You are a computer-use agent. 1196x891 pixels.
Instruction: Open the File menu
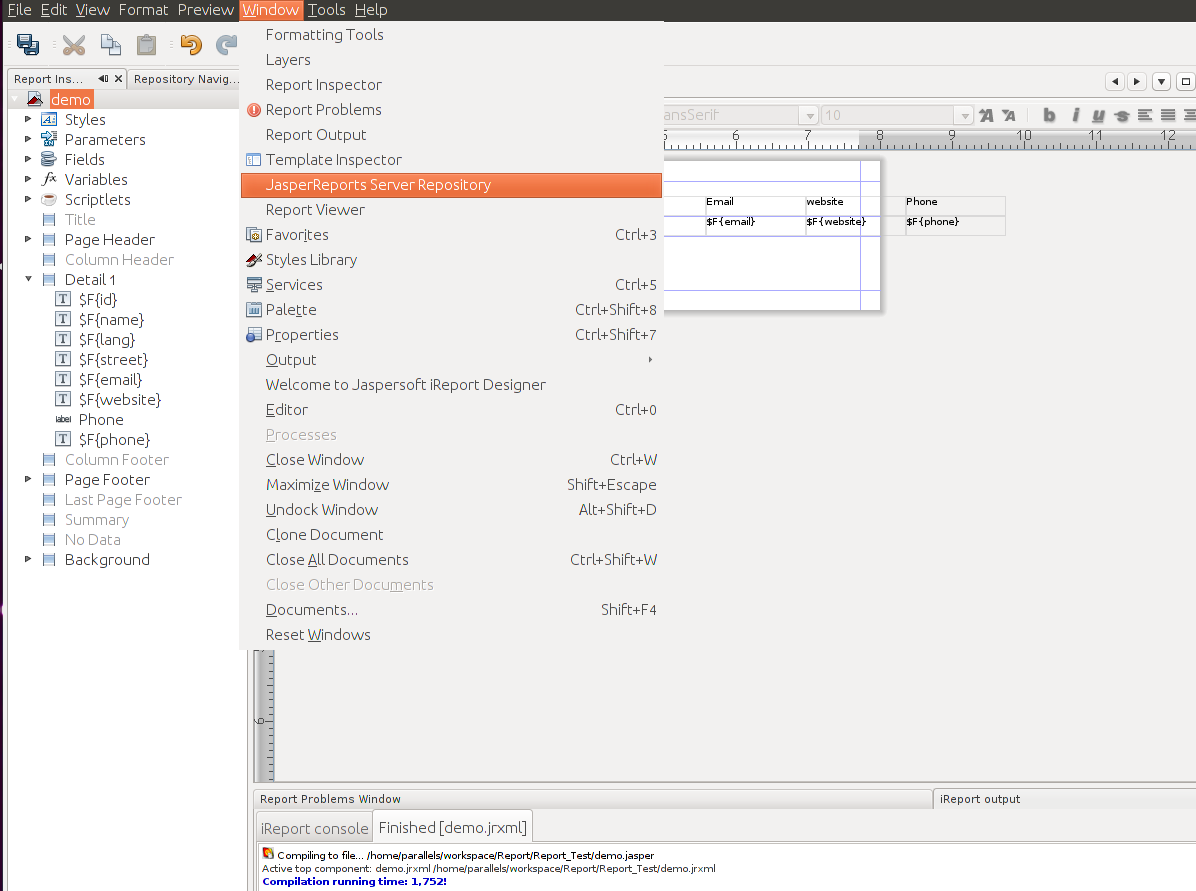20,10
